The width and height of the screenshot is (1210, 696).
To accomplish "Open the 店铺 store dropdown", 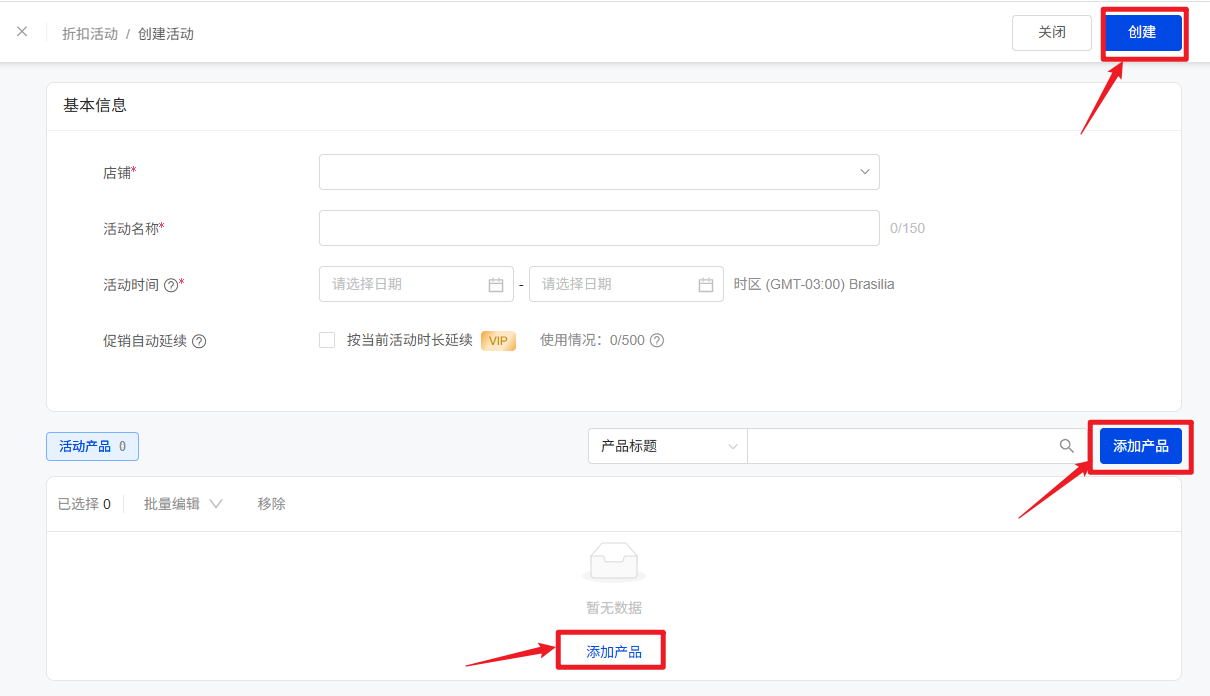I will click(x=599, y=172).
